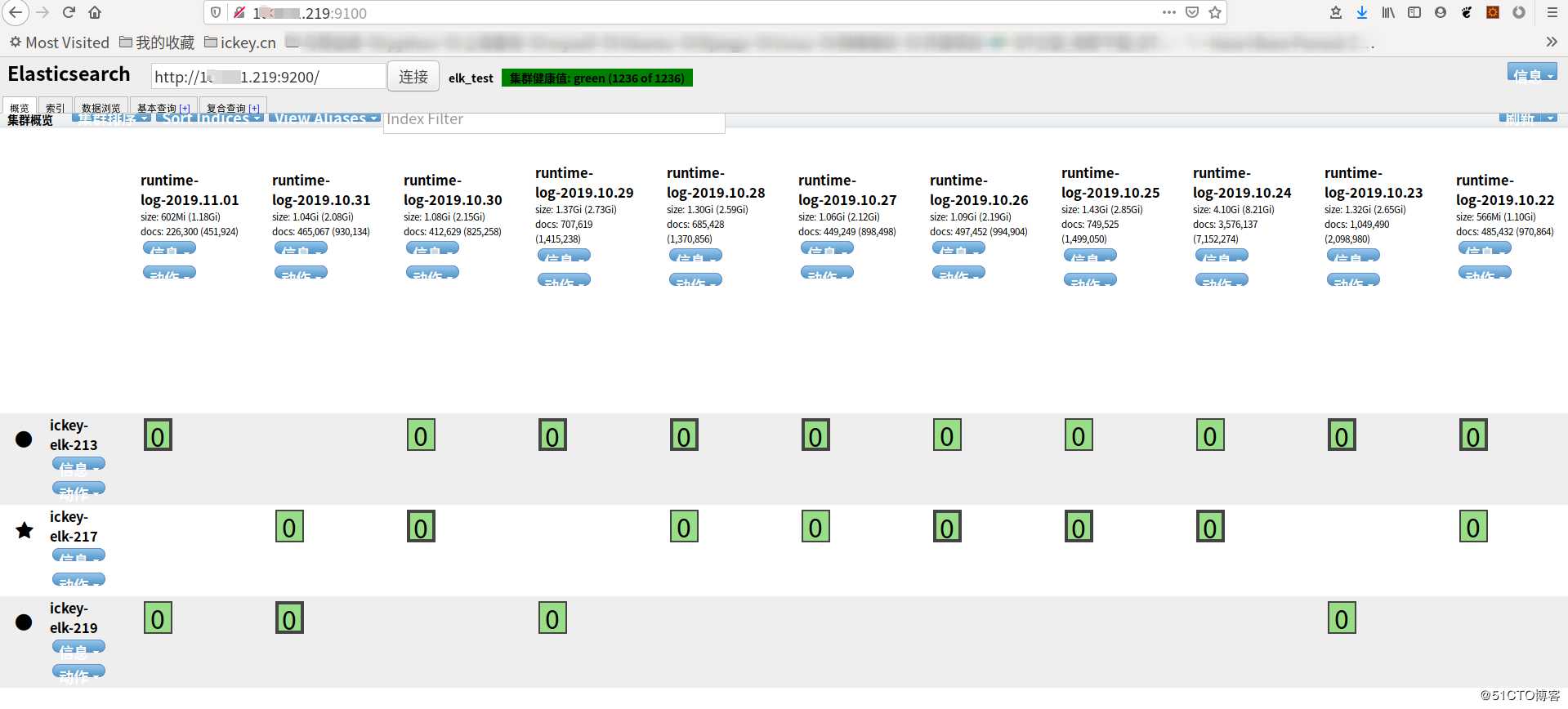
Task: Click shard 0 of 11.01 on ickey-elk-213
Action: [158, 435]
